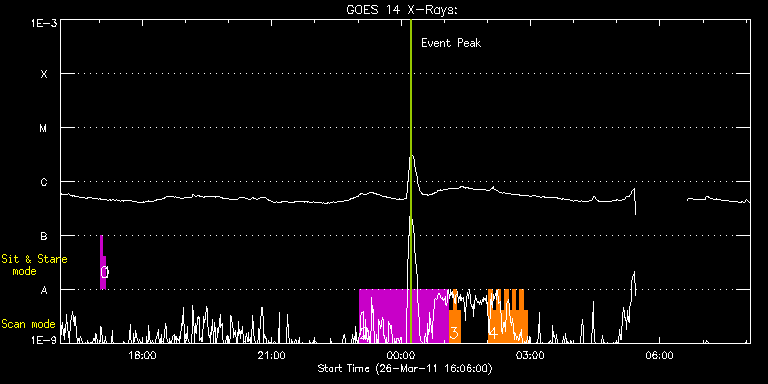The width and height of the screenshot is (768, 384).
Task: Click the Start Time axis caption
Action: (x=405, y=368)
